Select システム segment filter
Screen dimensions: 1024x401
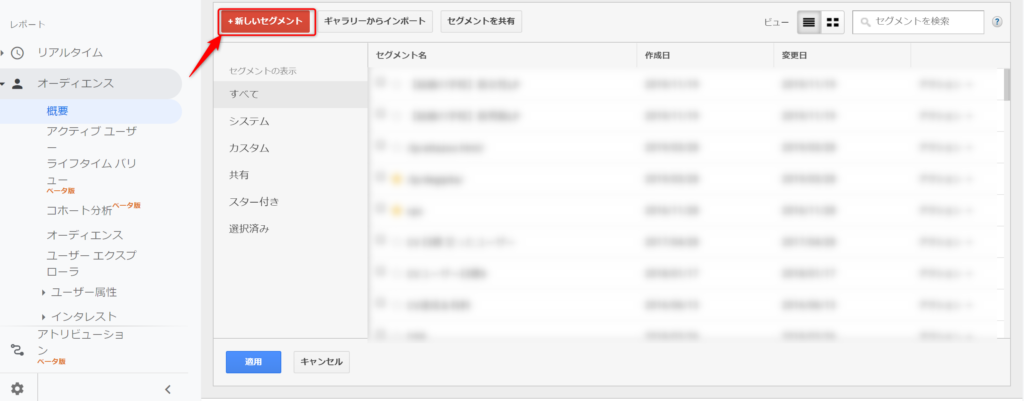click(x=291, y=121)
